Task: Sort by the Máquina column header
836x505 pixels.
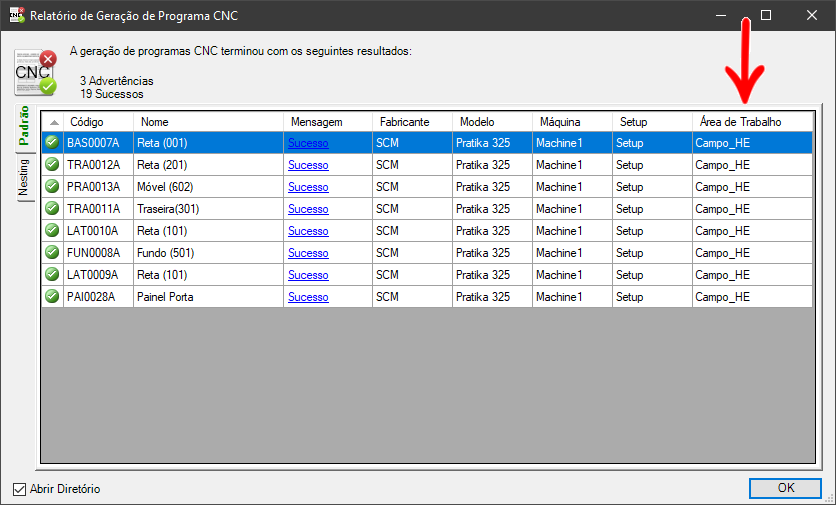Action: [x=572, y=122]
